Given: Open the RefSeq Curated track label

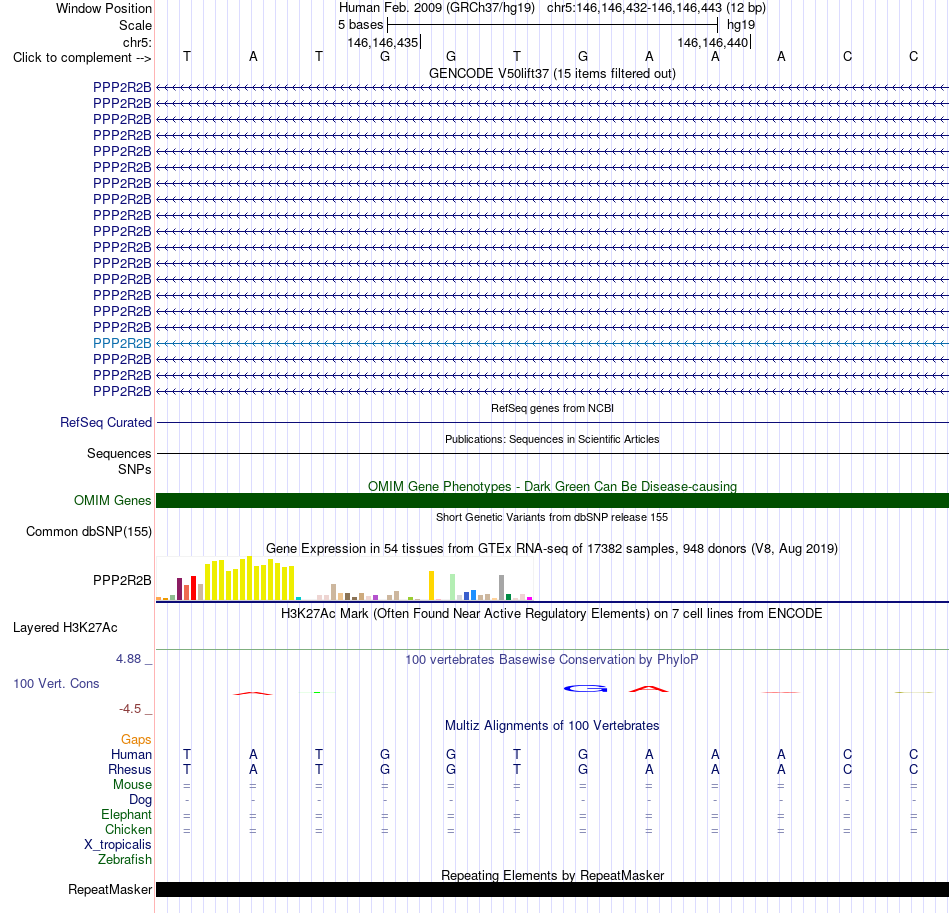Looking at the screenshot, I should pos(105,422).
